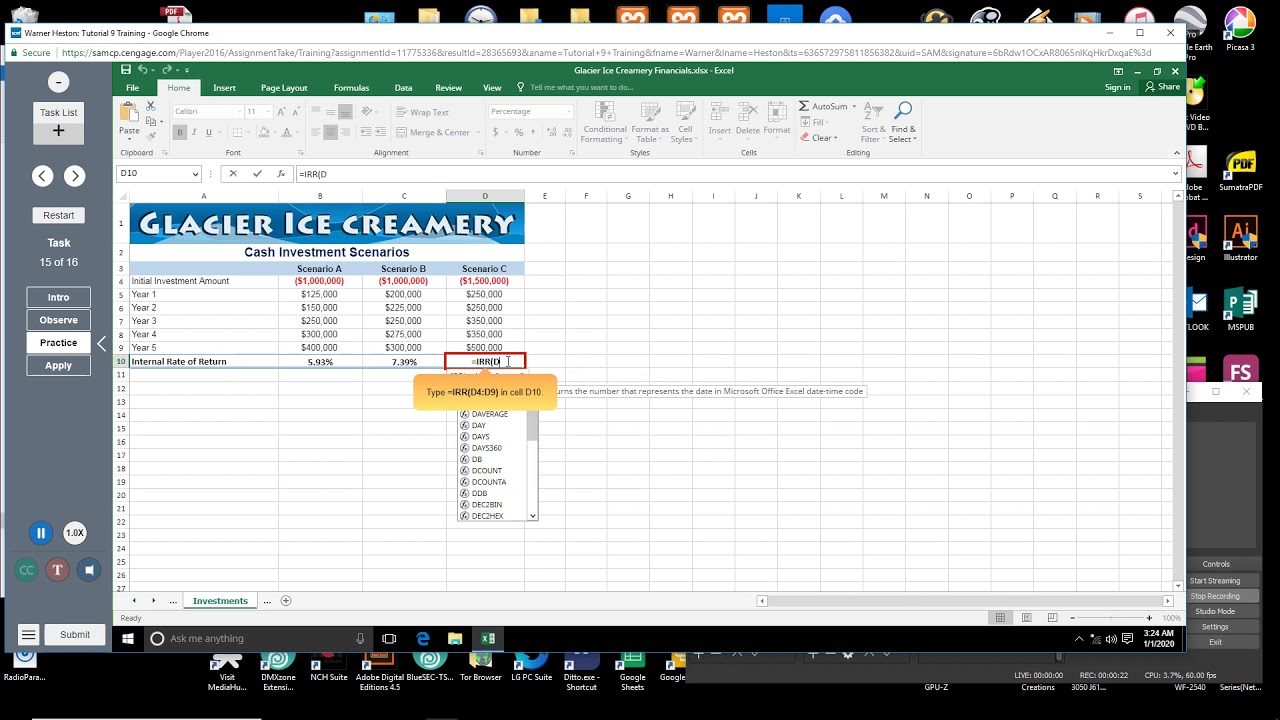Toggle Italic formatting button
The image size is (1280, 720).
[x=195, y=132]
